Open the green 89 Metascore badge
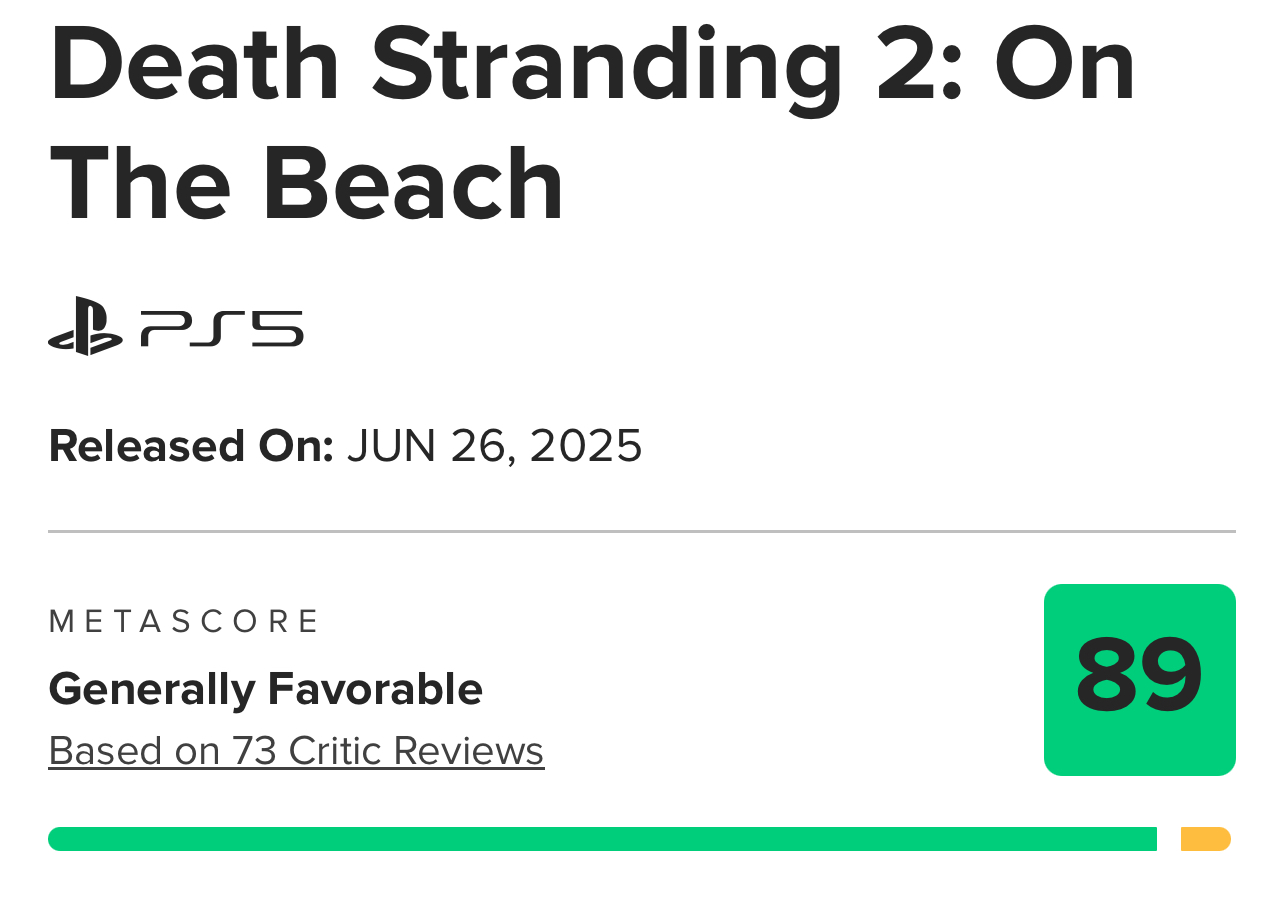Screen dimensions: 1284x903 (1140, 680)
